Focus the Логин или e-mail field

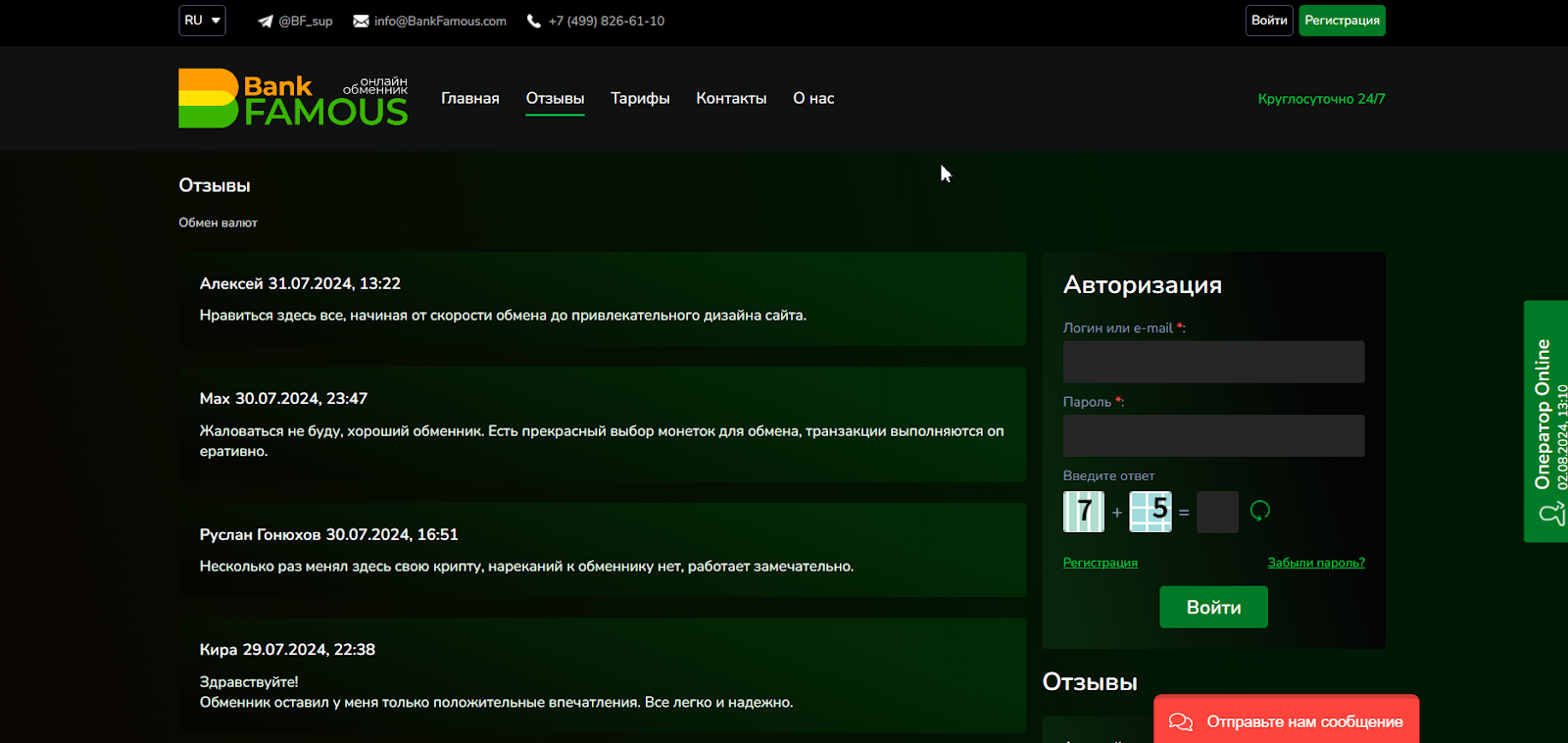1213,362
